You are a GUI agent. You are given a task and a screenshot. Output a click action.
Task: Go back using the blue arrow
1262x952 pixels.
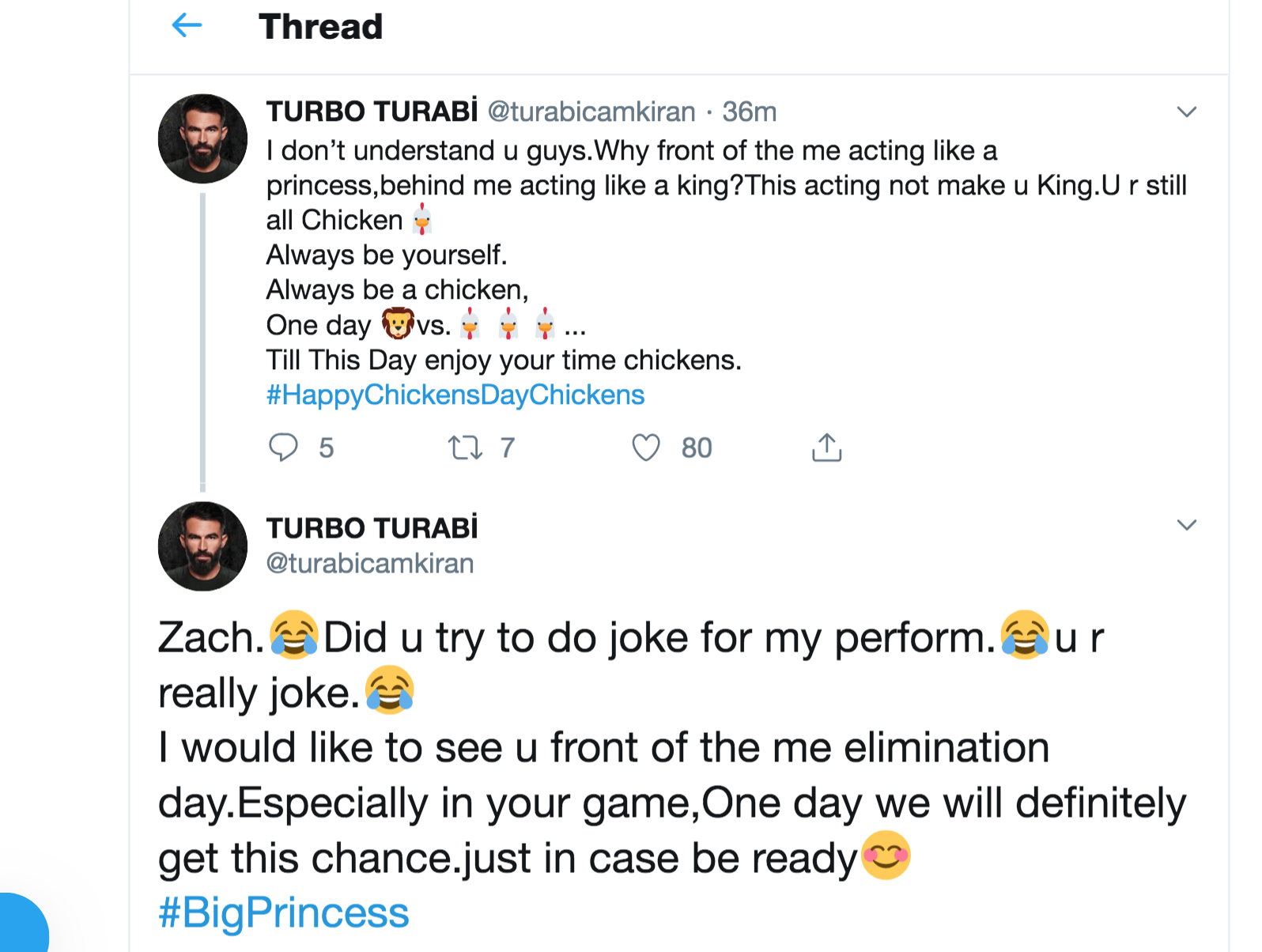pos(187,26)
